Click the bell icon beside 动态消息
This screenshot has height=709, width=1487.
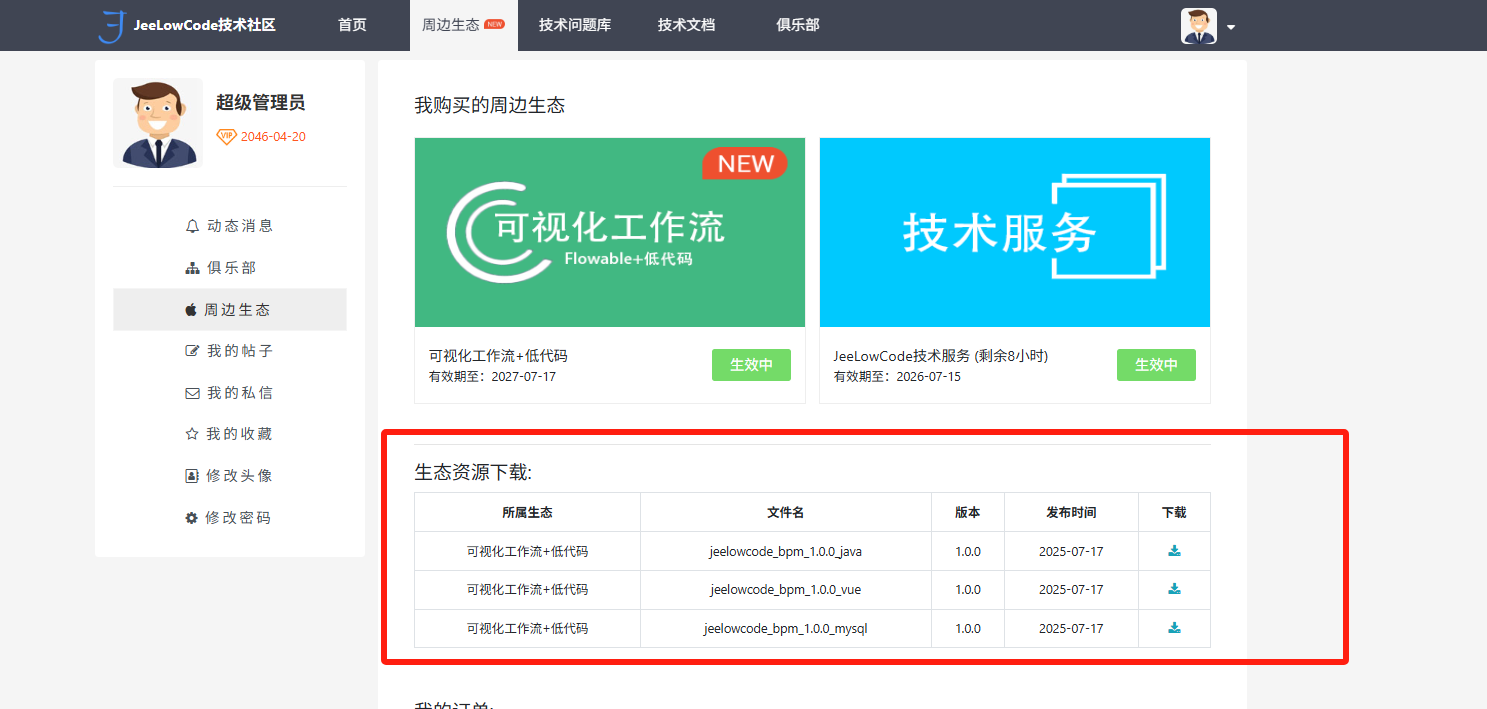[193, 226]
